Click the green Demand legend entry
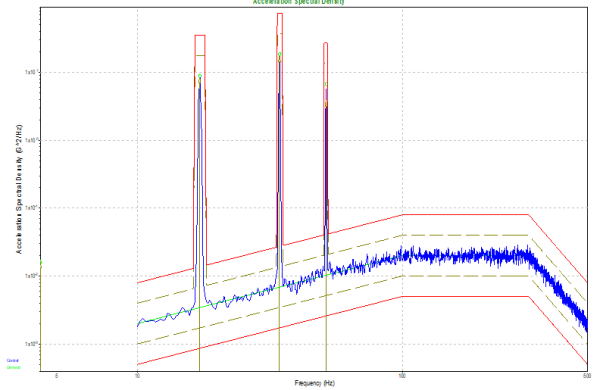 click(13, 367)
